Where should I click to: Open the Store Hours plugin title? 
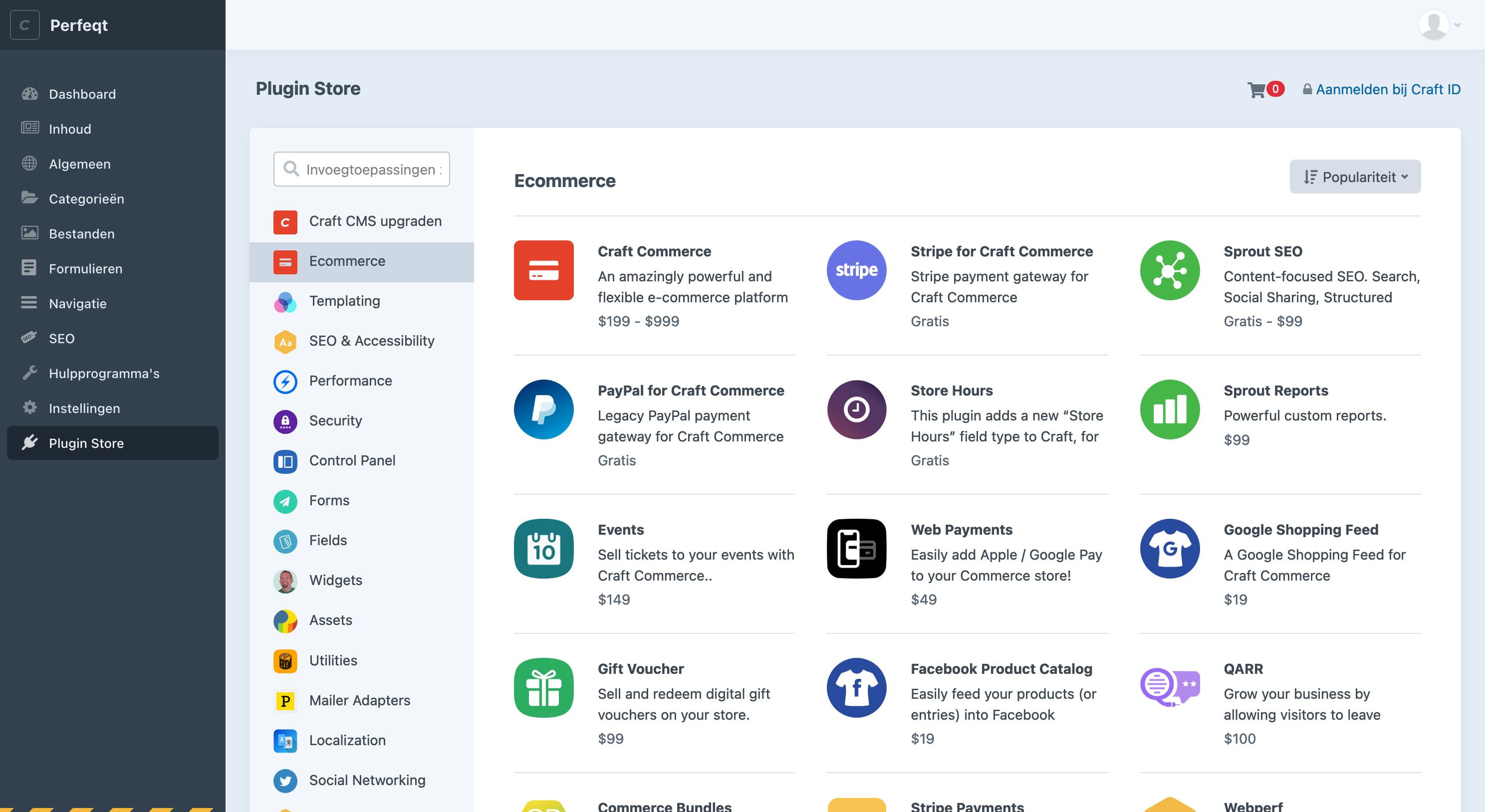click(951, 390)
